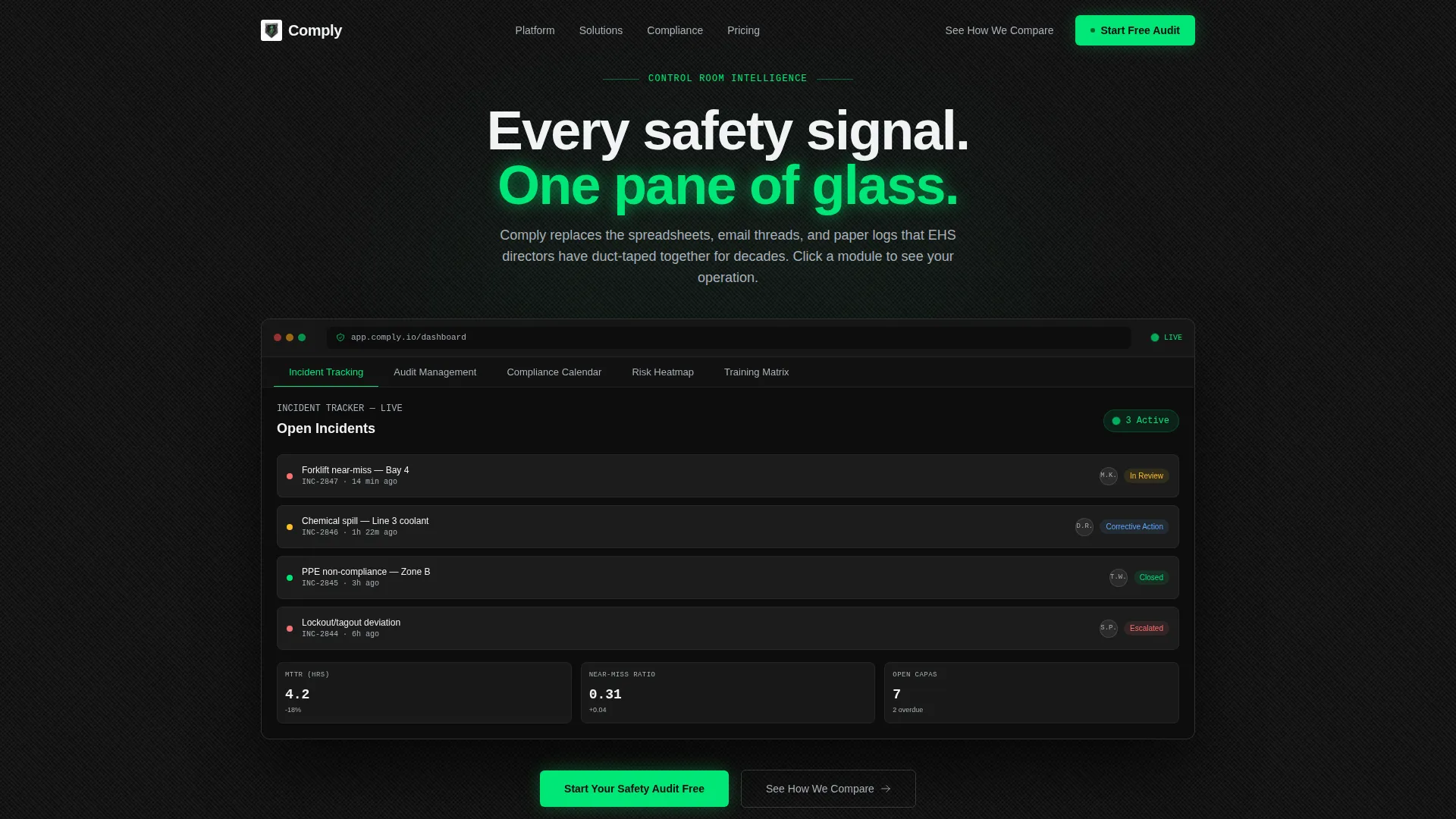
Task: Click the green severity dot on PPE row
Action: click(x=290, y=578)
